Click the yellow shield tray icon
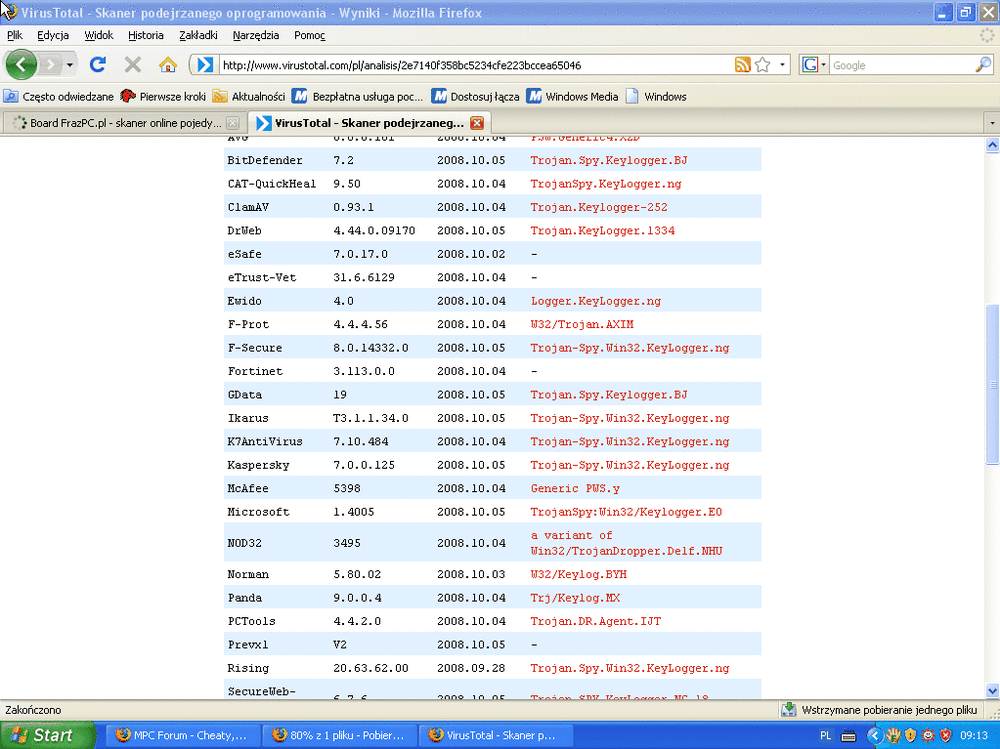 point(911,736)
